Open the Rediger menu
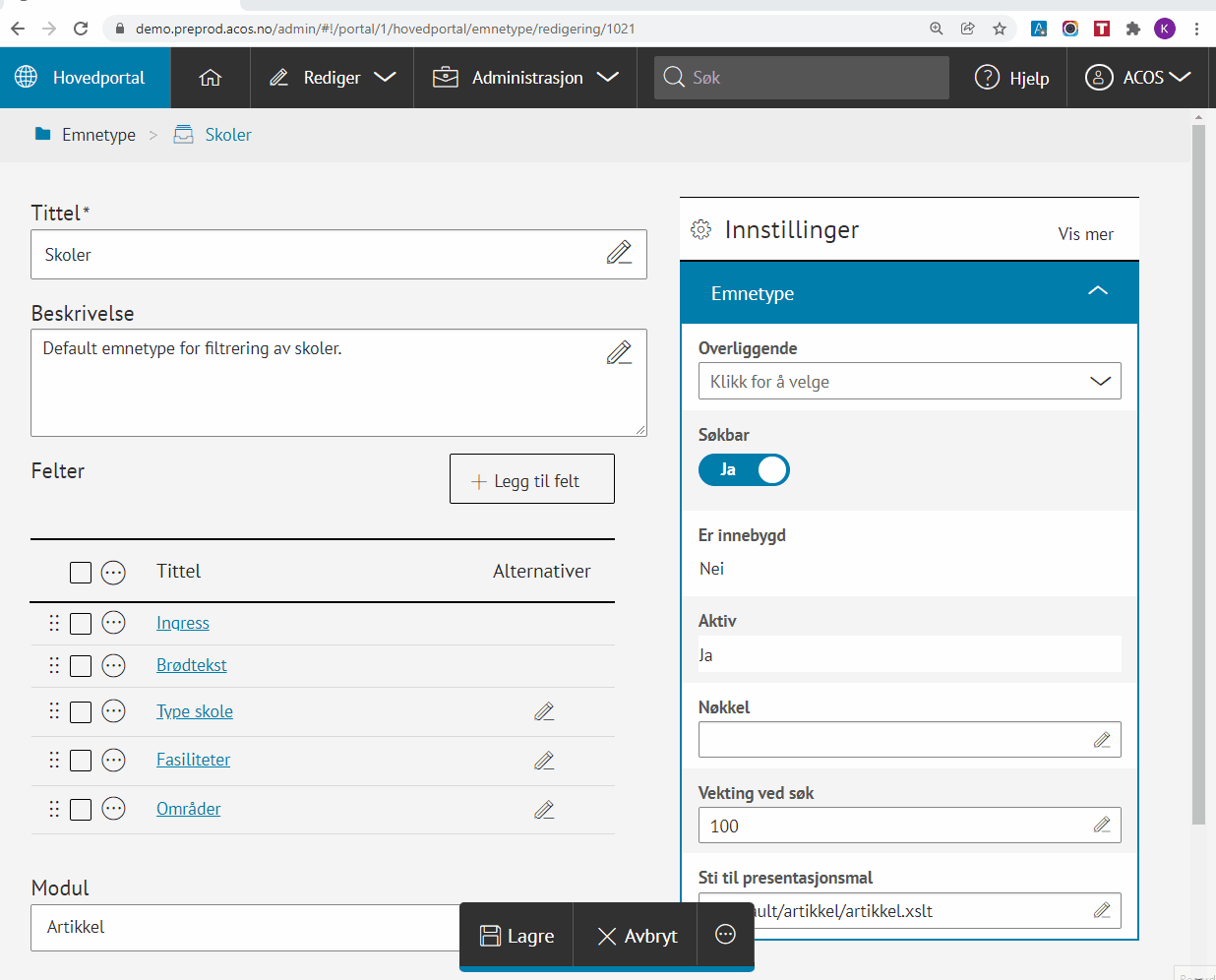This screenshot has height=980, width=1216. click(x=332, y=78)
